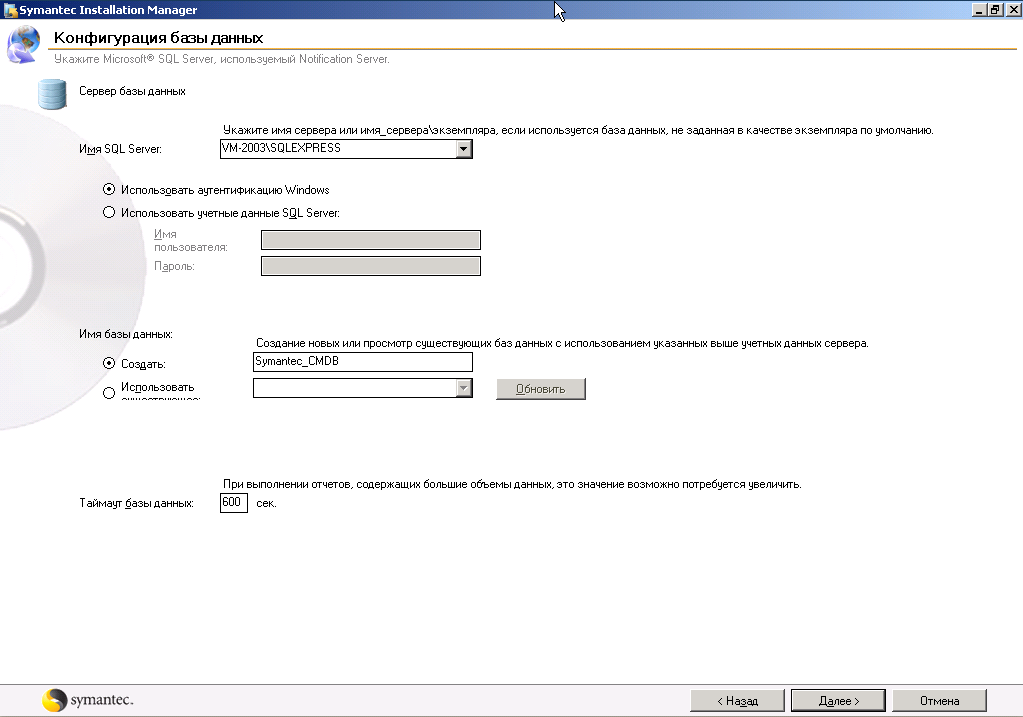Click the Конфигурация базы данных heading
Viewport: 1023px width, 717px height.
[159, 38]
